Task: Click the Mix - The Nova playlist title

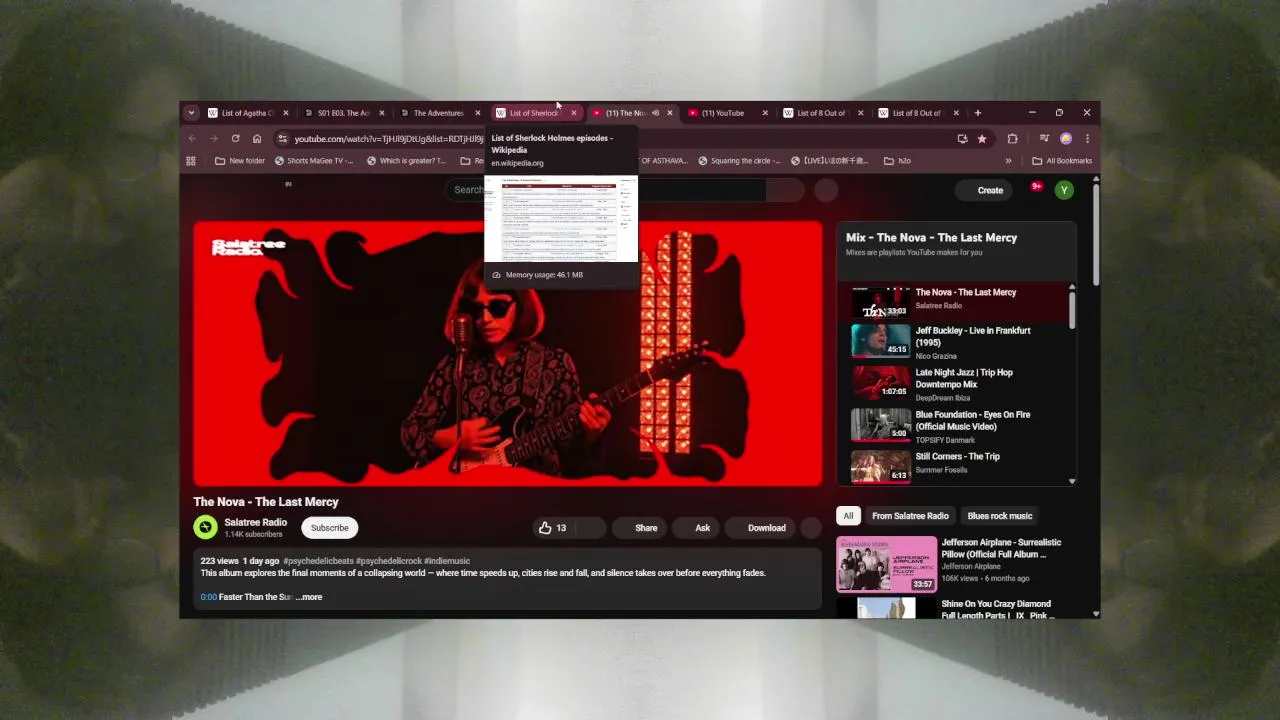Action: click(931, 238)
